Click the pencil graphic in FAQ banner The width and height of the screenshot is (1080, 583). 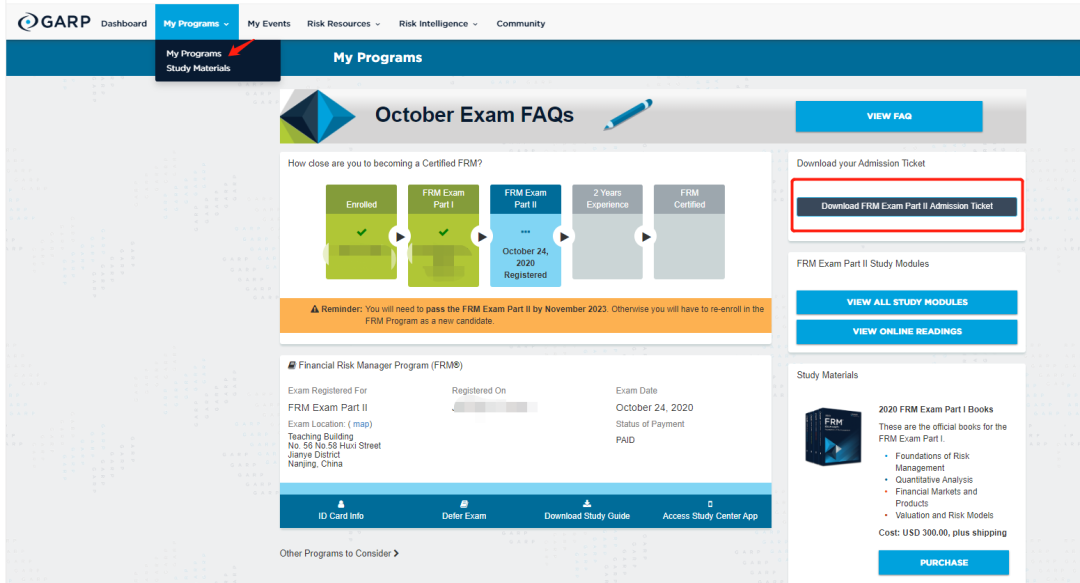[627, 114]
